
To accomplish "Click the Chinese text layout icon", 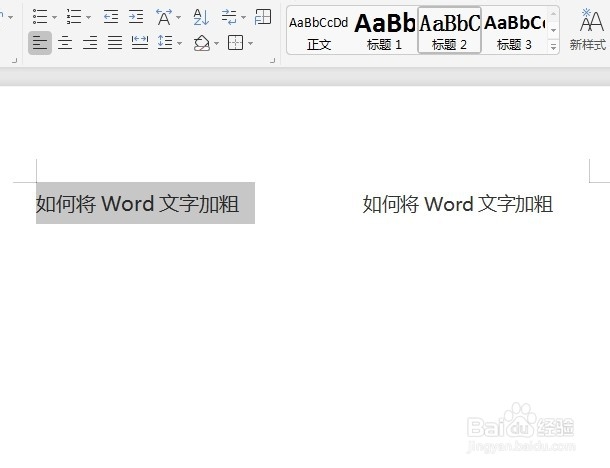I will (164, 17).
